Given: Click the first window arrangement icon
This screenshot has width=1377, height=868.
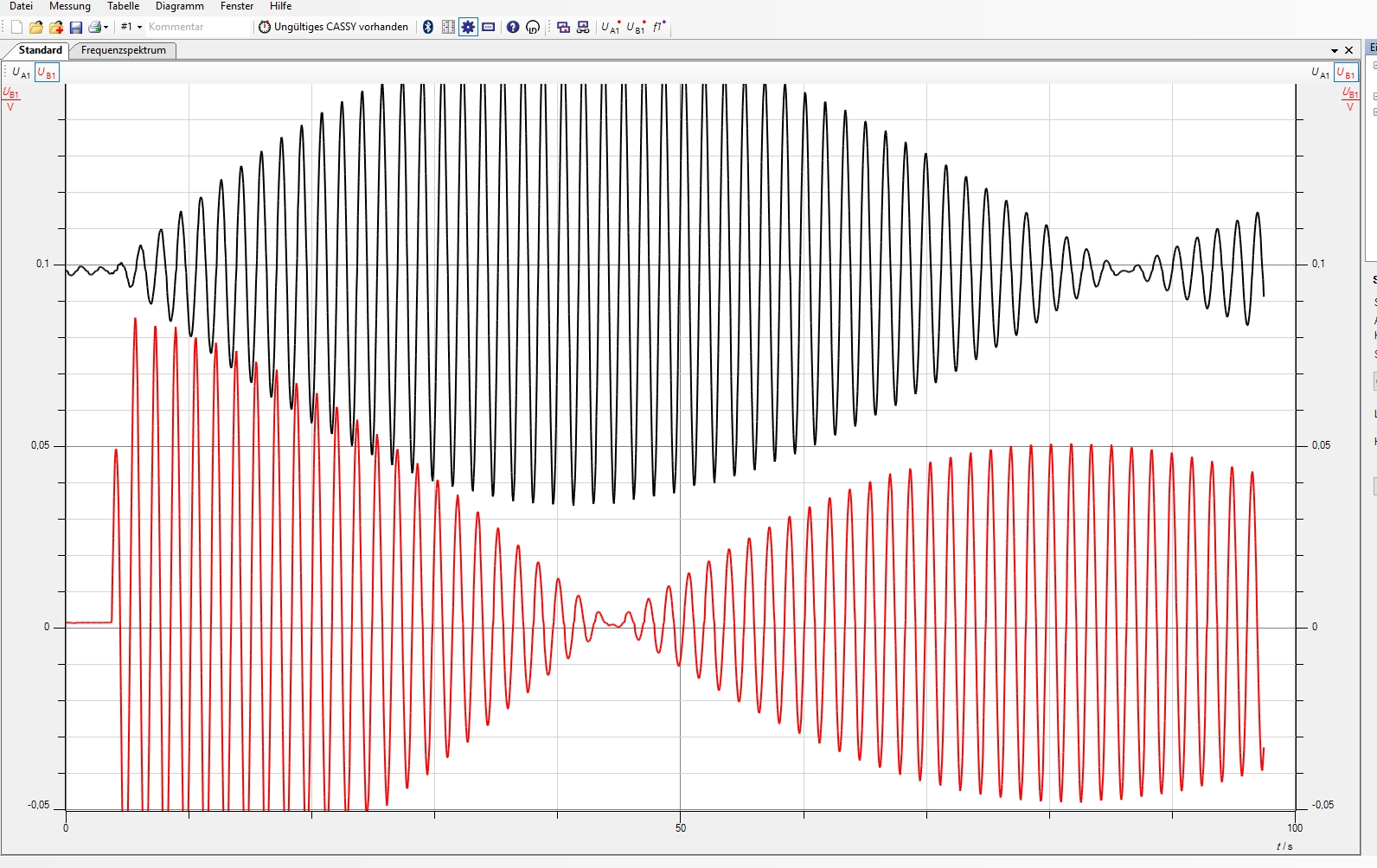Looking at the screenshot, I should (x=563, y=27).
